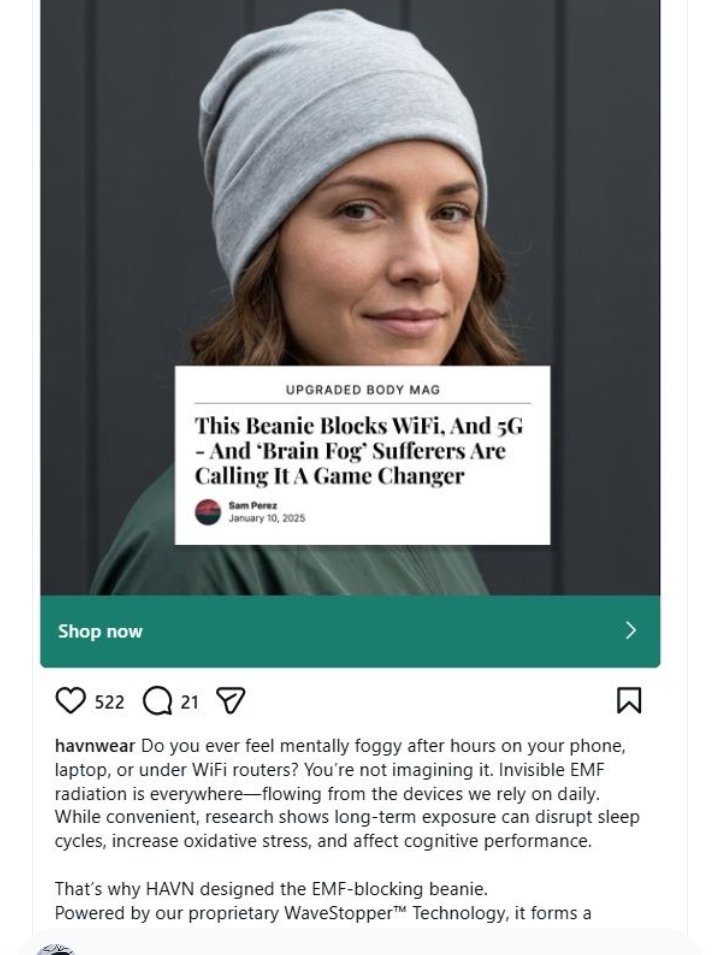Open comments via the speech bubble icon
The image size is (716, 955).
[157, 701]
